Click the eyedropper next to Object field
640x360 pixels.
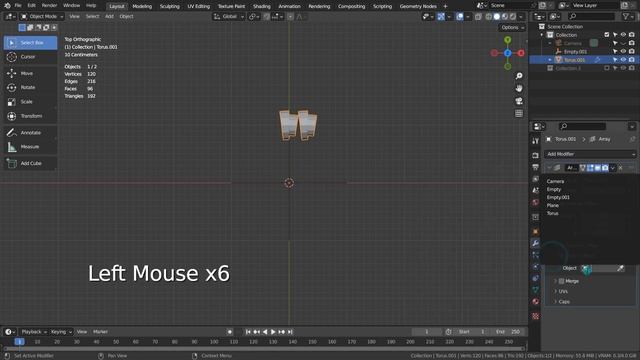tap(620, 268)
